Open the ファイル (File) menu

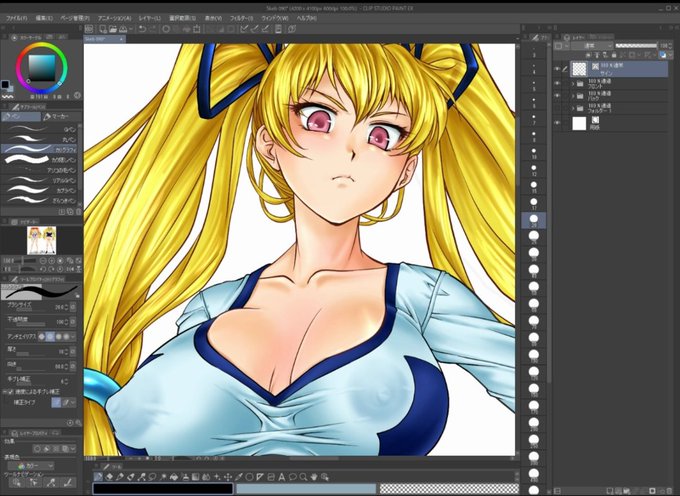pyautogui.click(x=16, y=18)
